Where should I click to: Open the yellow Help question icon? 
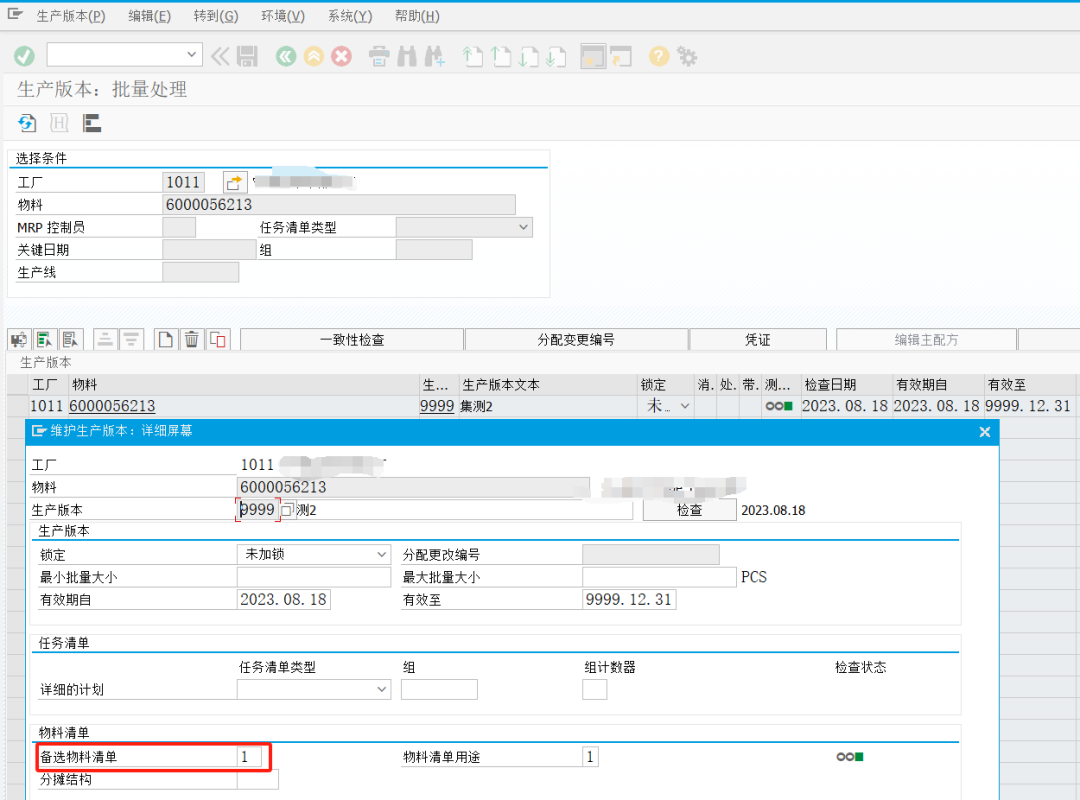click(658, 56)
